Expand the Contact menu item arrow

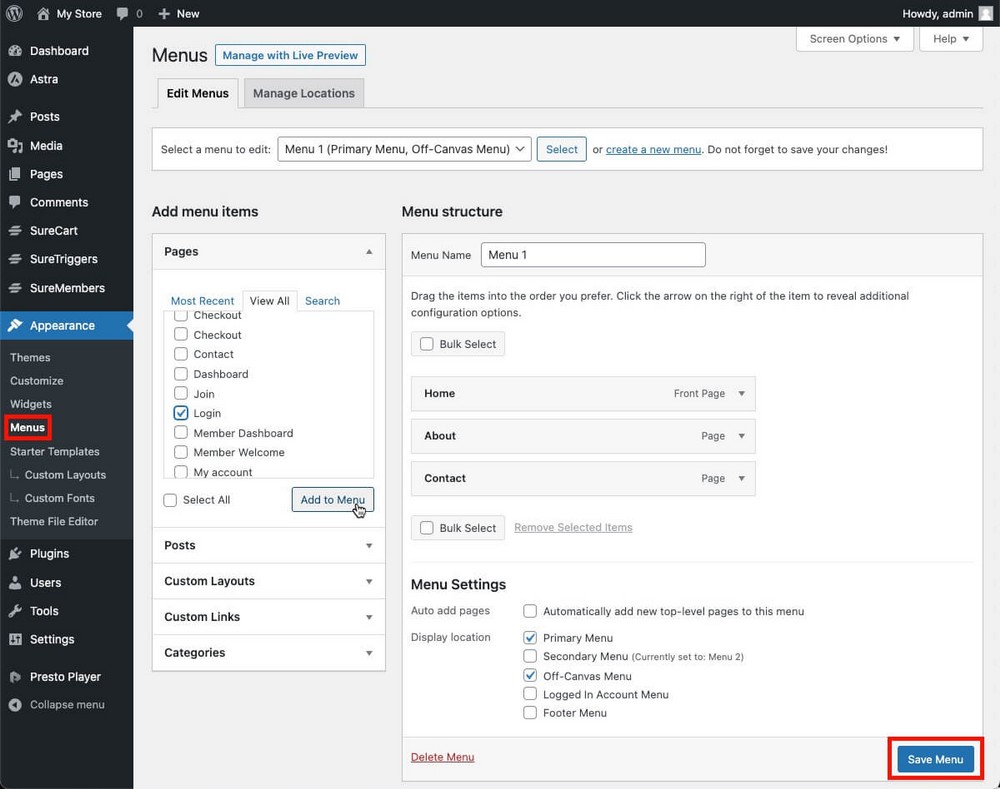(742, 478)
